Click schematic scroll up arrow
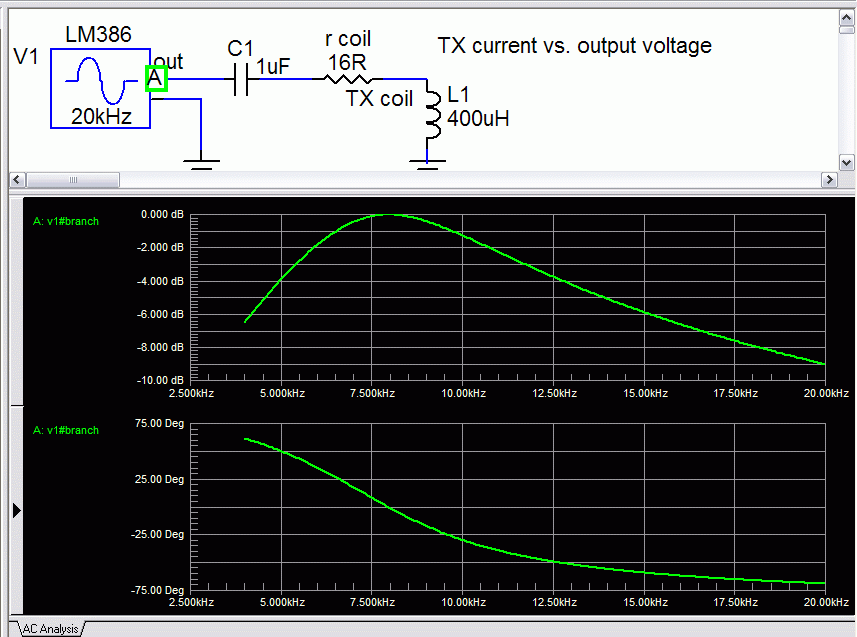This screenshot has width=857, height=637. 847,18
